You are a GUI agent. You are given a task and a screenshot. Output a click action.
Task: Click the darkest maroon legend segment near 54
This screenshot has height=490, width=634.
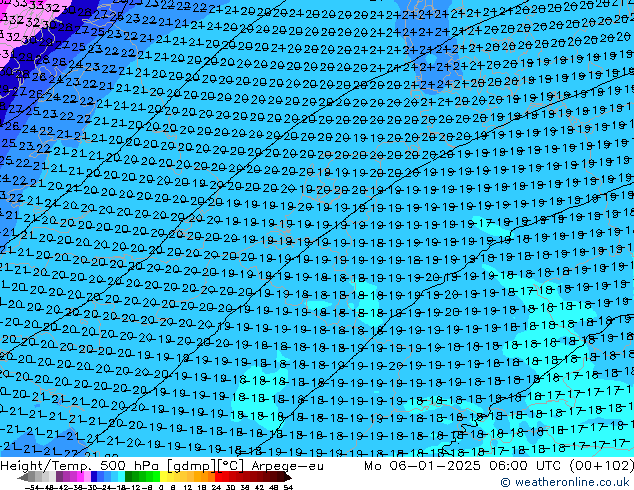280,477
